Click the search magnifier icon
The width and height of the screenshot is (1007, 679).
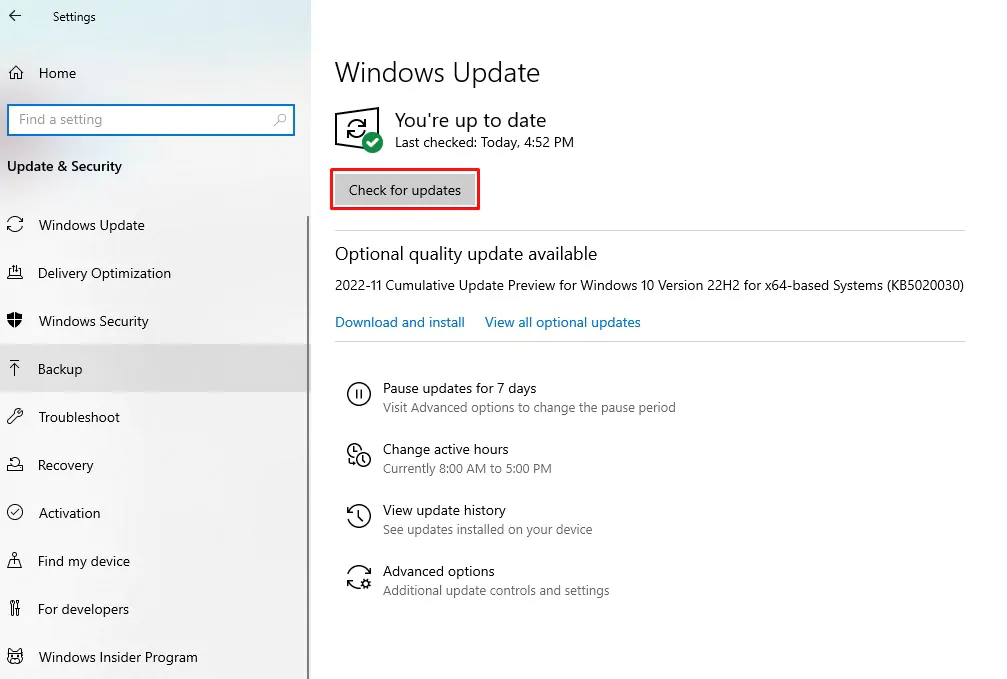tap(280, 119)
